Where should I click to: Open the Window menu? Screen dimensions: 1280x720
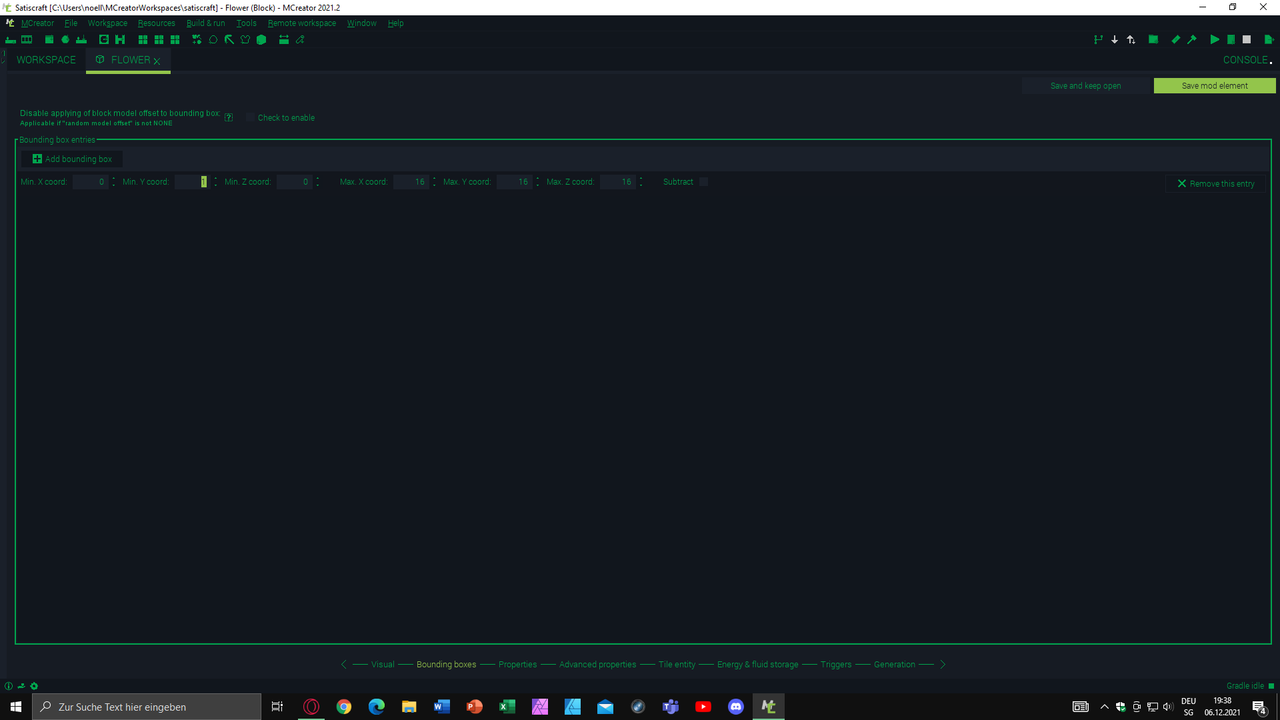[x=362, y=23]
